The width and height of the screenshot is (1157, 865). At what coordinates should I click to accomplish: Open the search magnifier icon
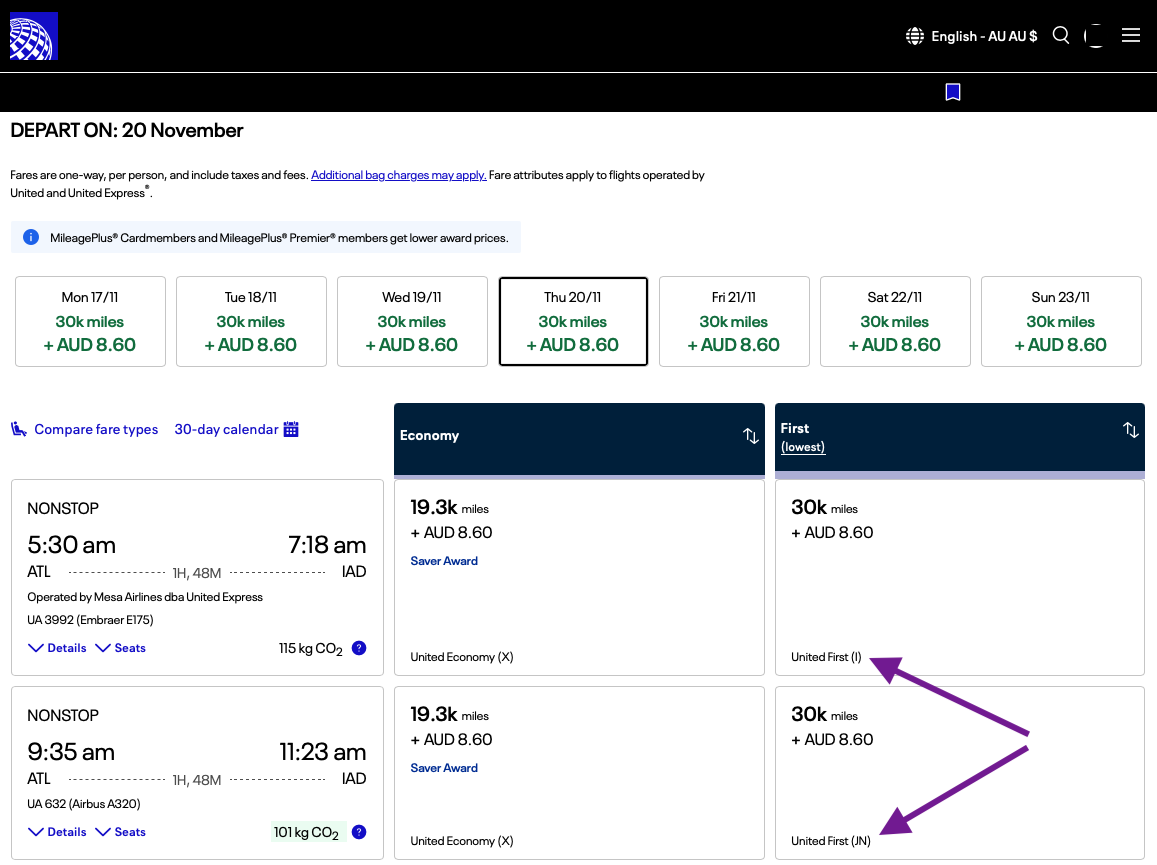click(x=1061, y=36)
